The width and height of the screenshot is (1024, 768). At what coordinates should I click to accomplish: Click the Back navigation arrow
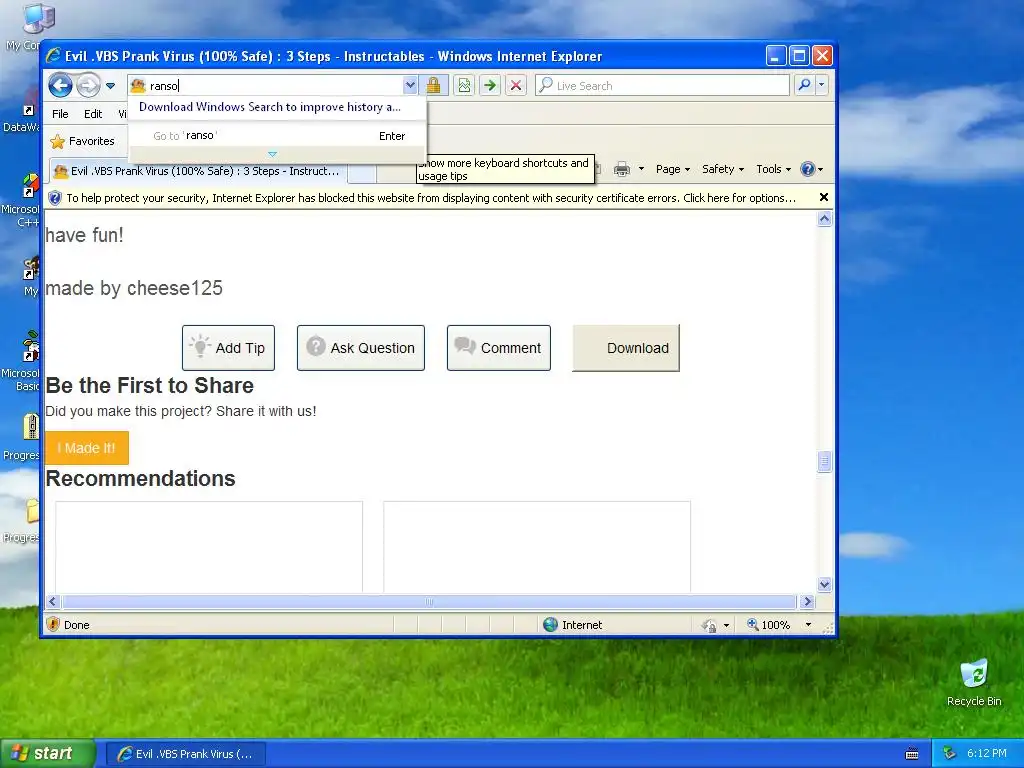pos(61,86)
